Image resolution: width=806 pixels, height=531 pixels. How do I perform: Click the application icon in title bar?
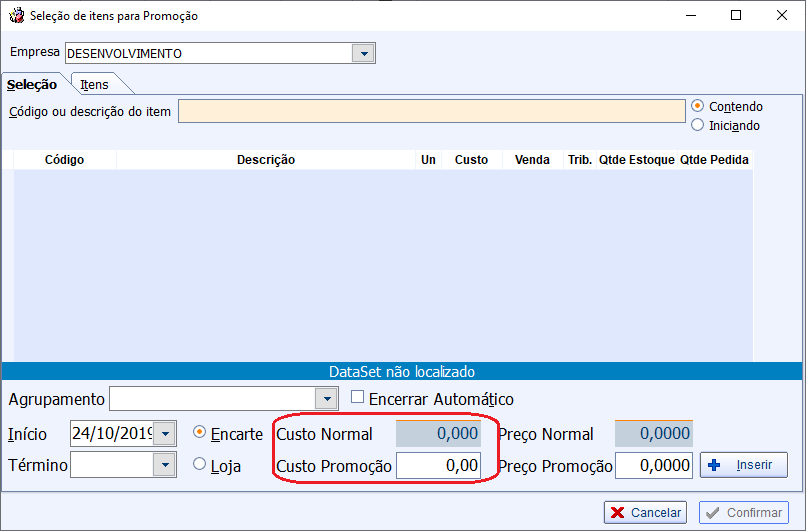(15, 16)
